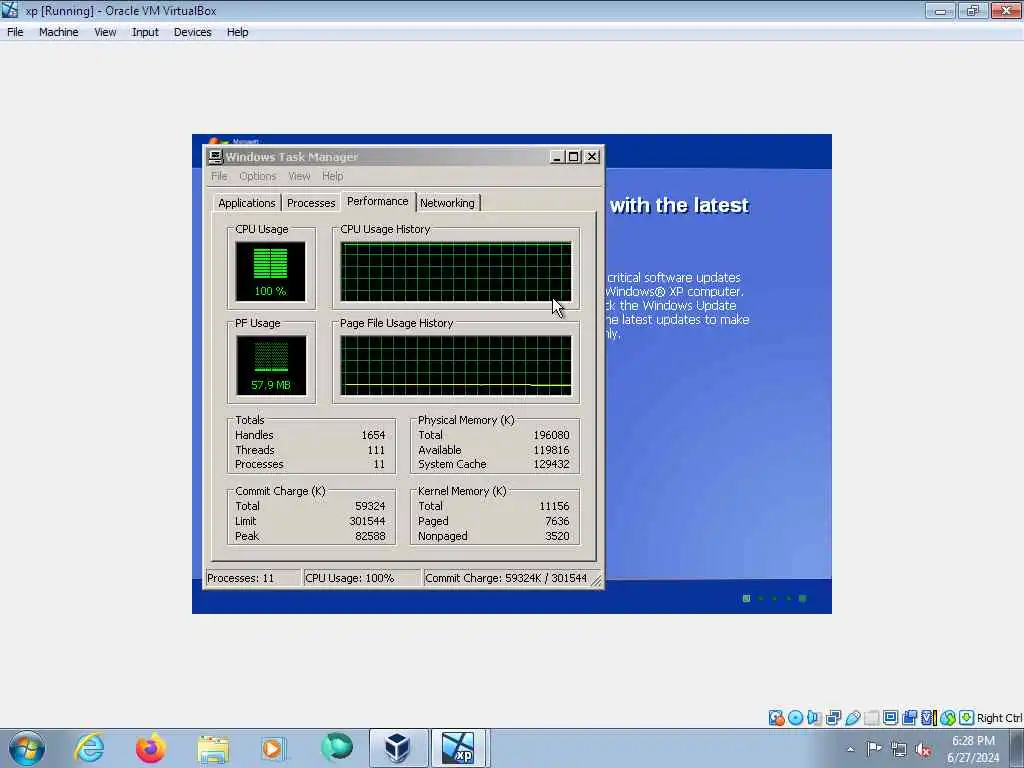Image resolution: width=1024 pixels, height=768 pixels.
Task: Click Commit Charge Limit value 301544
Action: [367, 521]
